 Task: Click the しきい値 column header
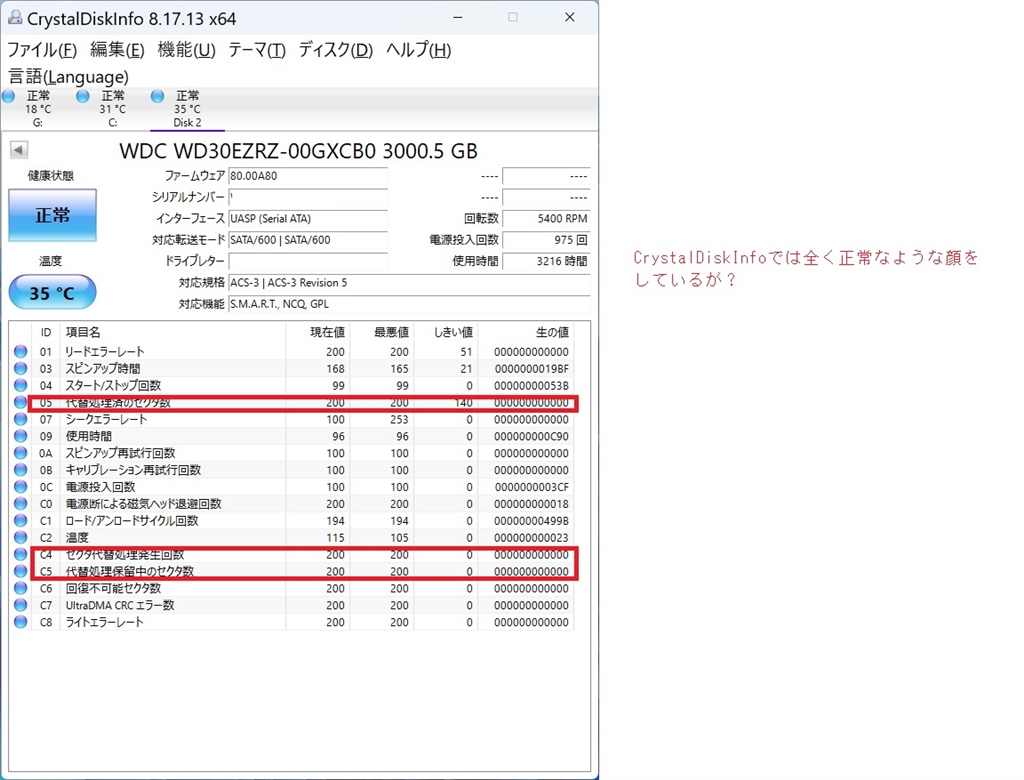pyautogui.click(x=445, y=333)
